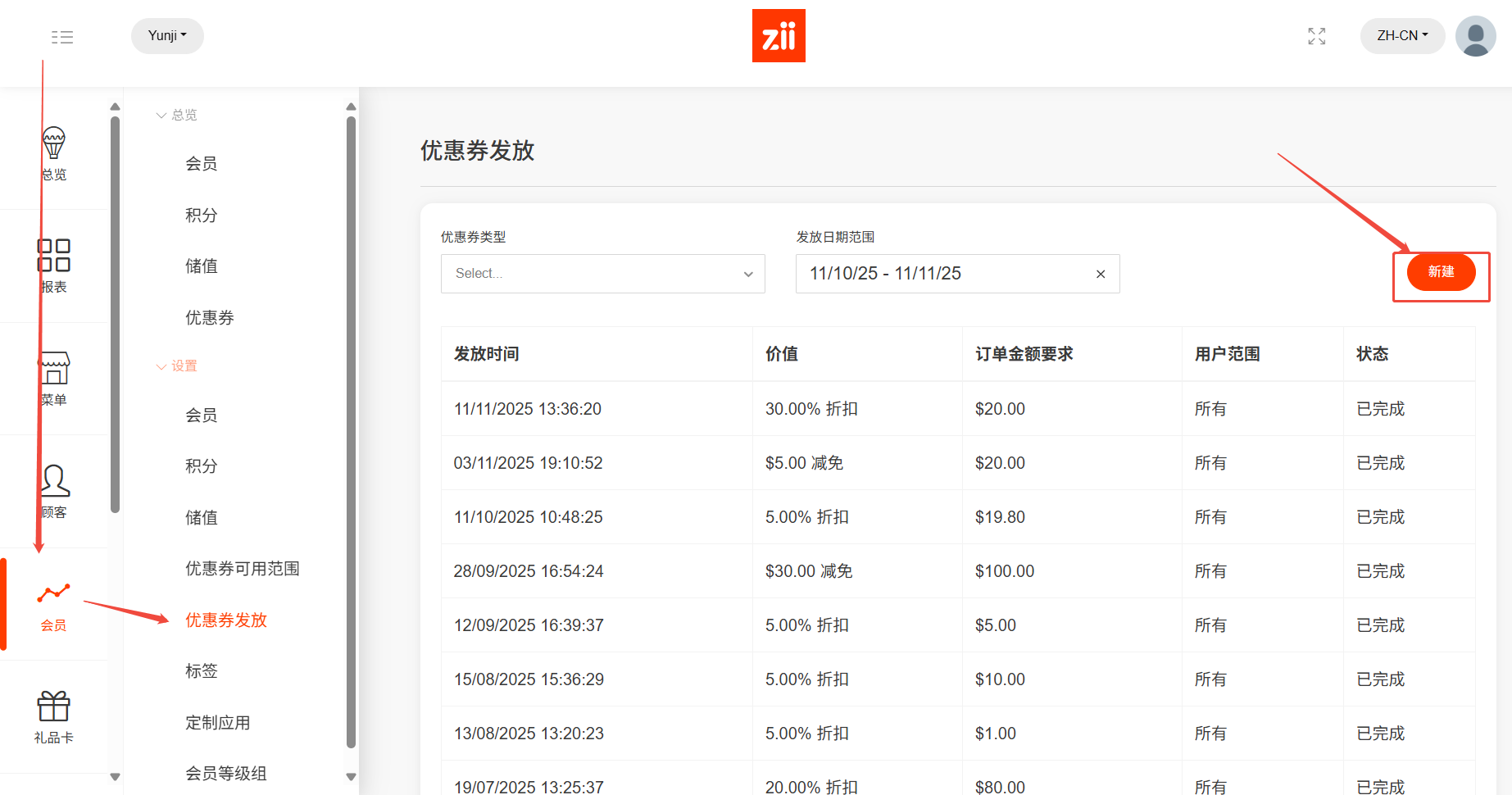Select 会员等级组 in the submenu

click(226, 774)
